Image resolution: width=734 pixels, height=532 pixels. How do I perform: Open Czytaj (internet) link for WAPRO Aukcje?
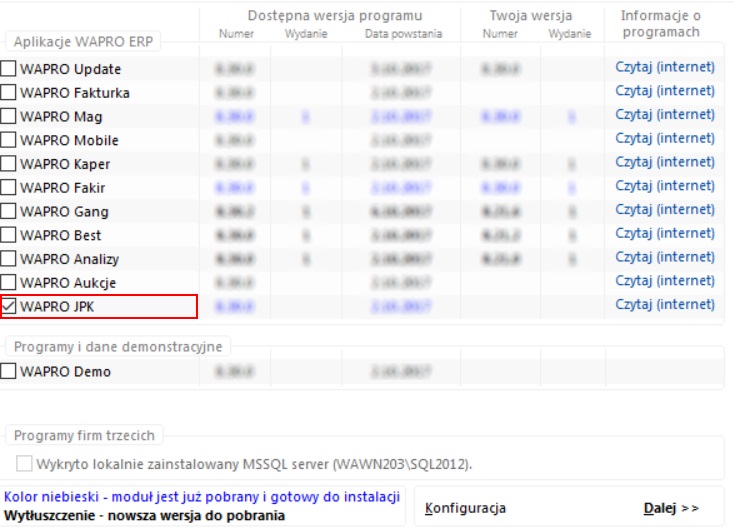(x=665, y=281)
